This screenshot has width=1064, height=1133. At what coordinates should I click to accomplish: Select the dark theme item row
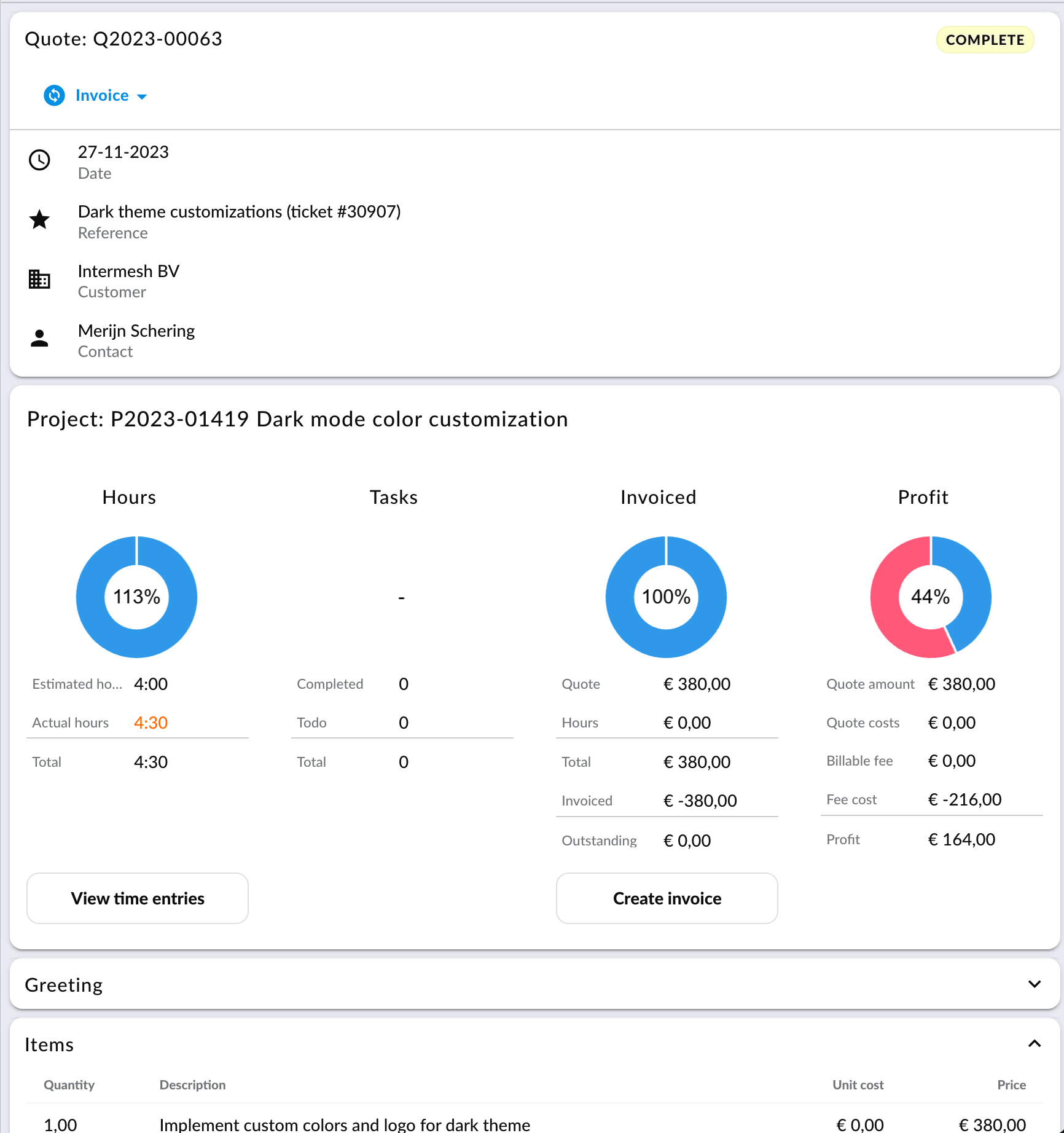(x=344, y=1124)
